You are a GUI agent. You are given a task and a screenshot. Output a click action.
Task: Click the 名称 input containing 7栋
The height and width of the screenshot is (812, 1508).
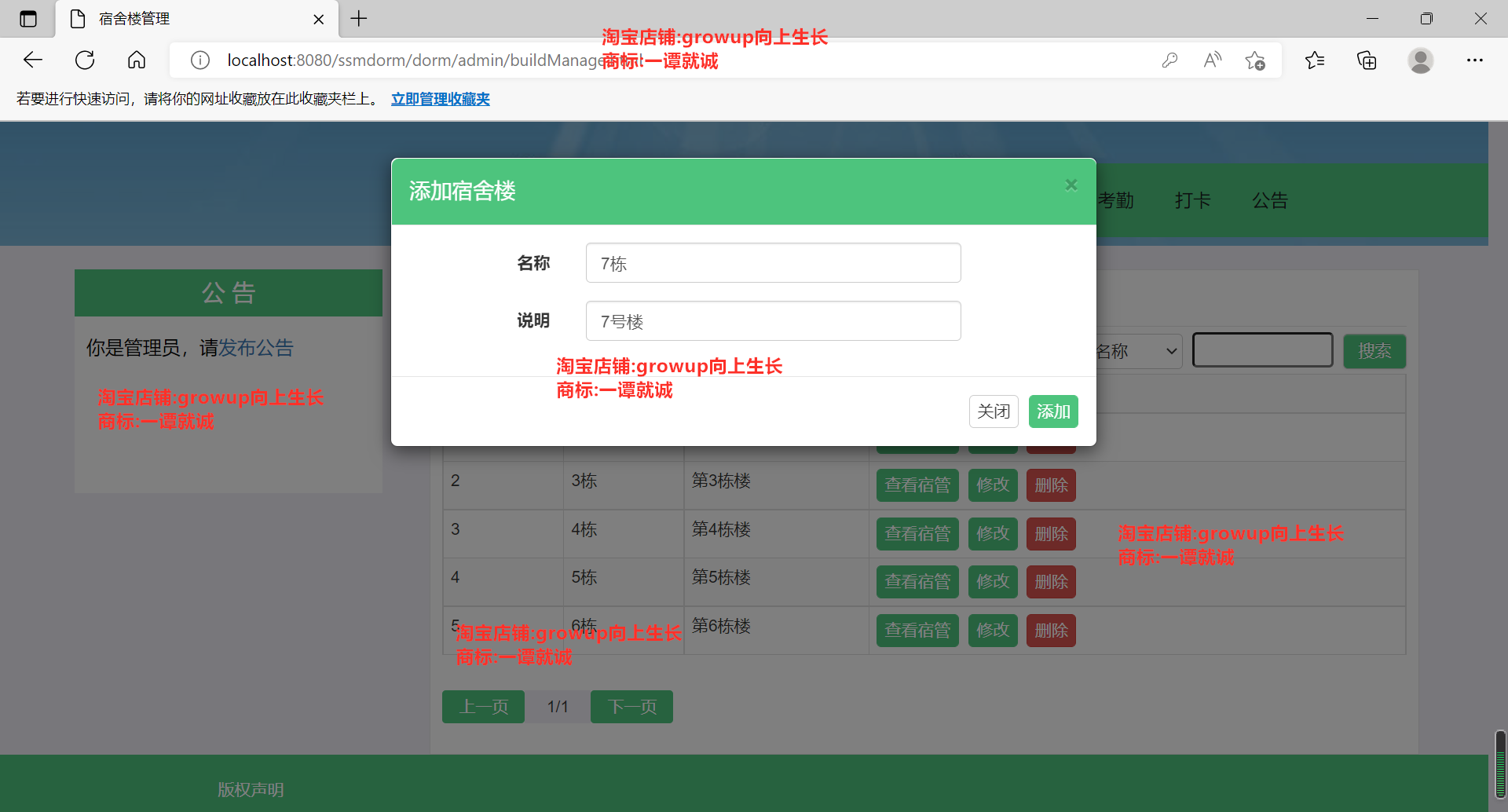[773, 263]
